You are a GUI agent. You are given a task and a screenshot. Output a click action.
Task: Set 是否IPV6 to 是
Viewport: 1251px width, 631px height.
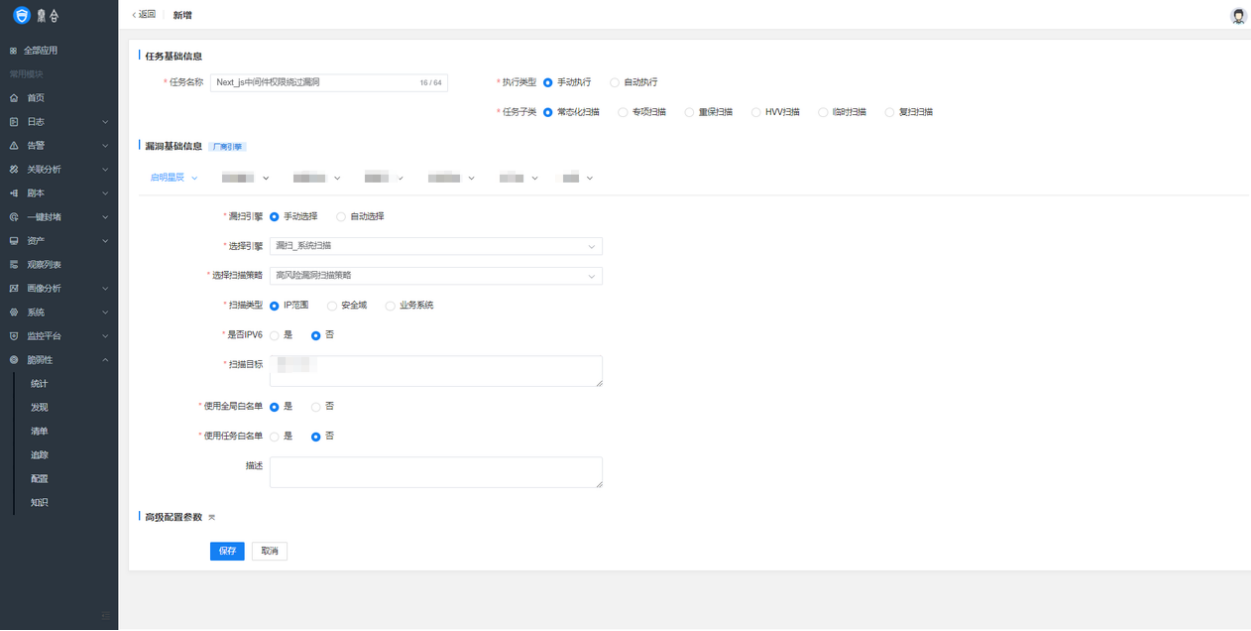click(275, 336)
